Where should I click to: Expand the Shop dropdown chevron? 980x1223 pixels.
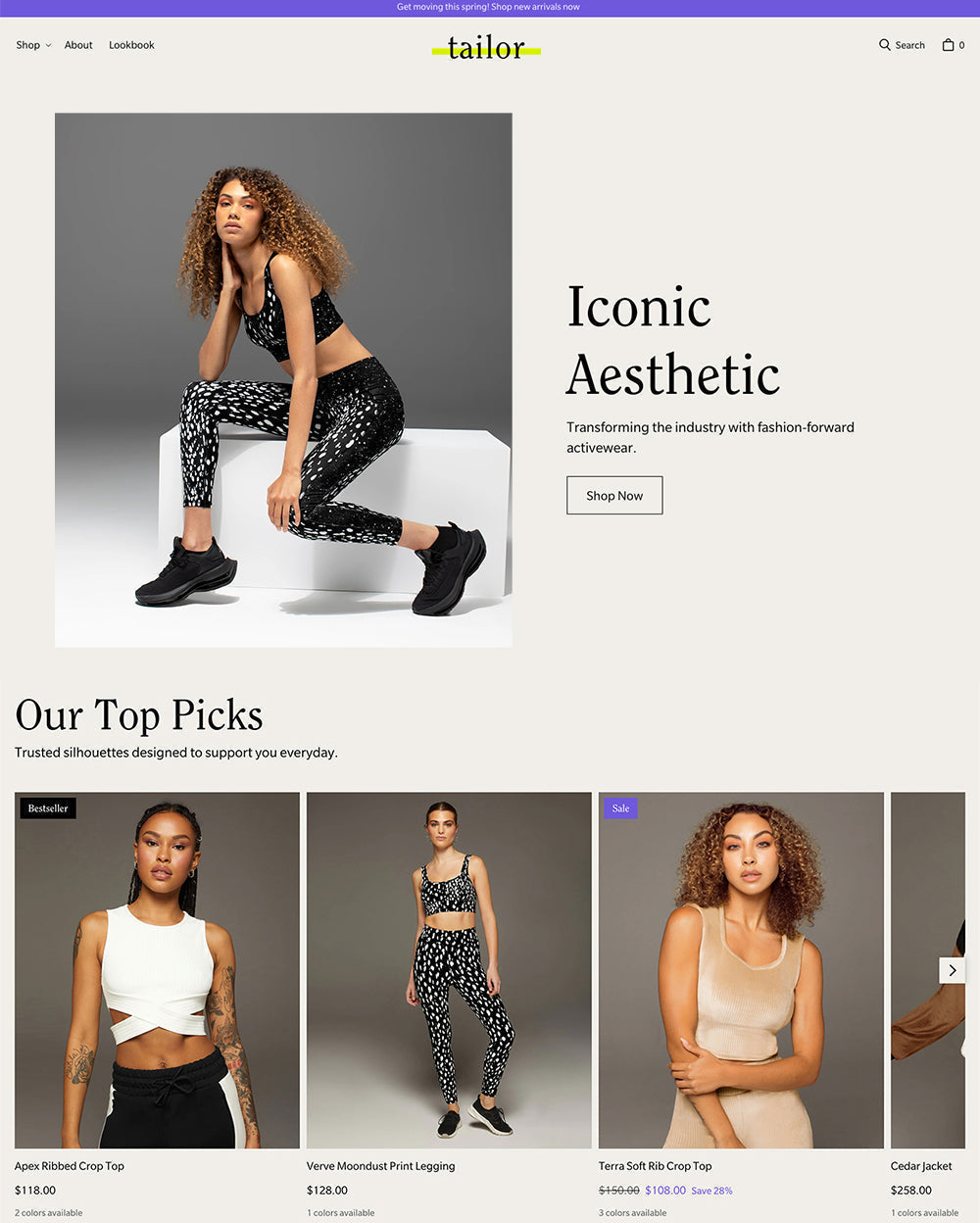48,46
